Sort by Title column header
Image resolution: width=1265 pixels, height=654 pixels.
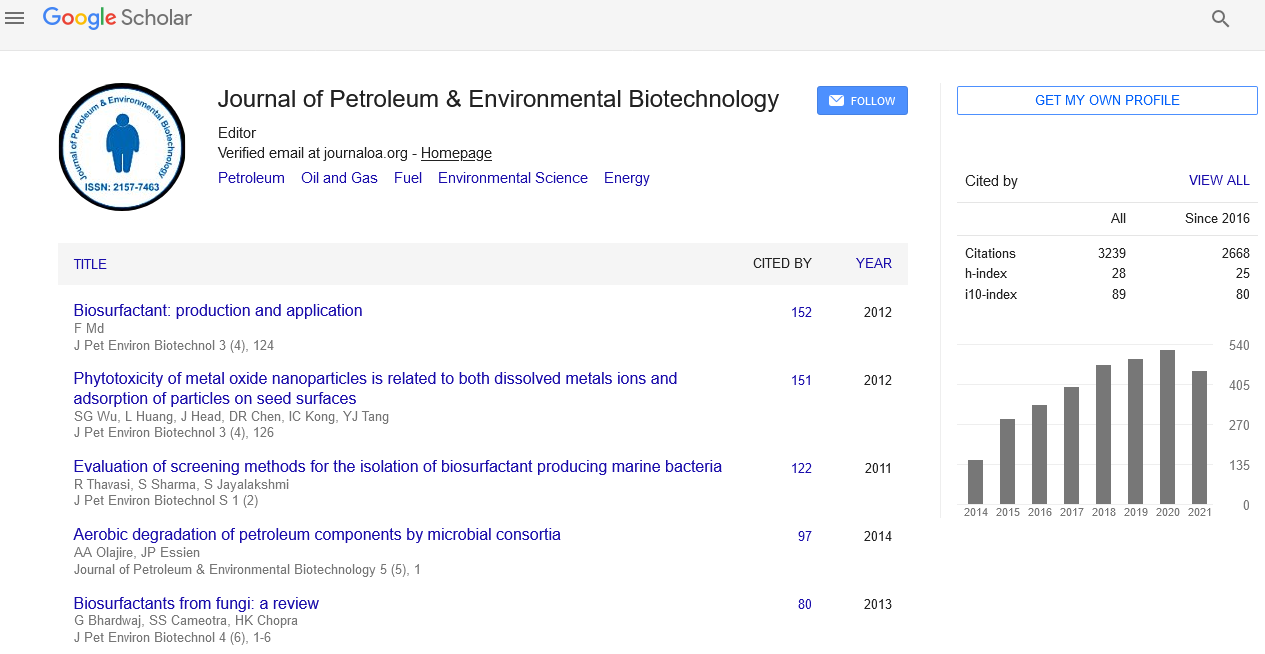[x=90, y=264]
